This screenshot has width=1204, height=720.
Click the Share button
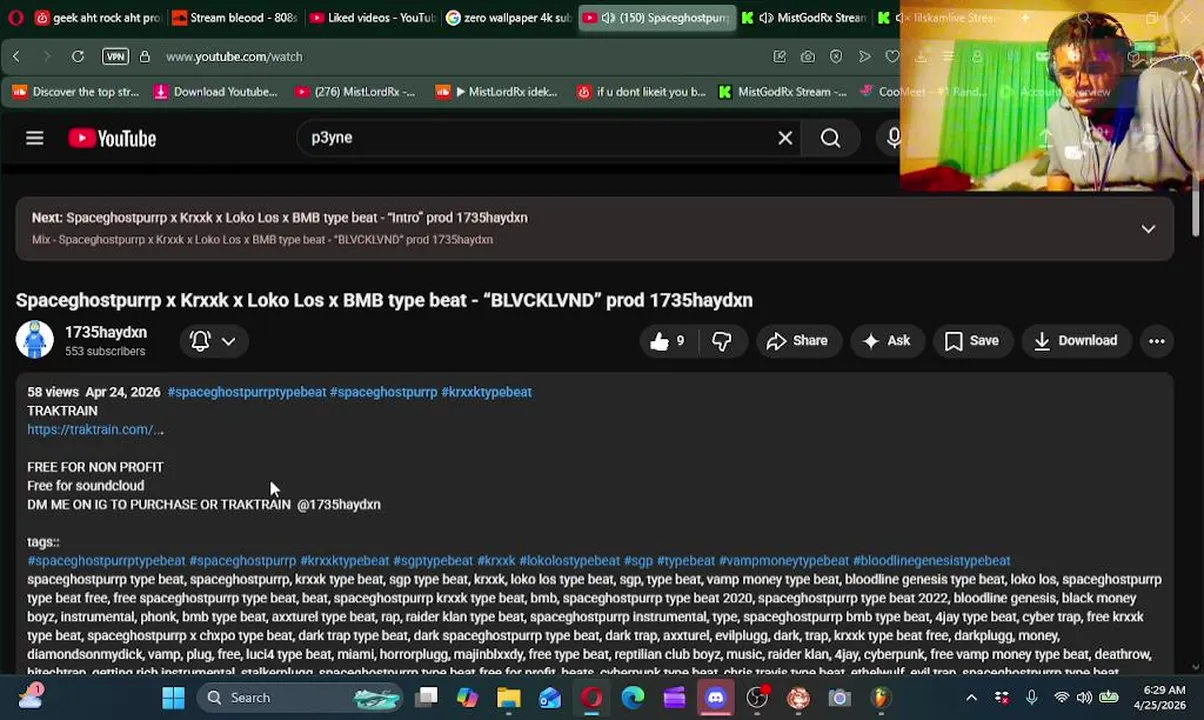[797, 341]
